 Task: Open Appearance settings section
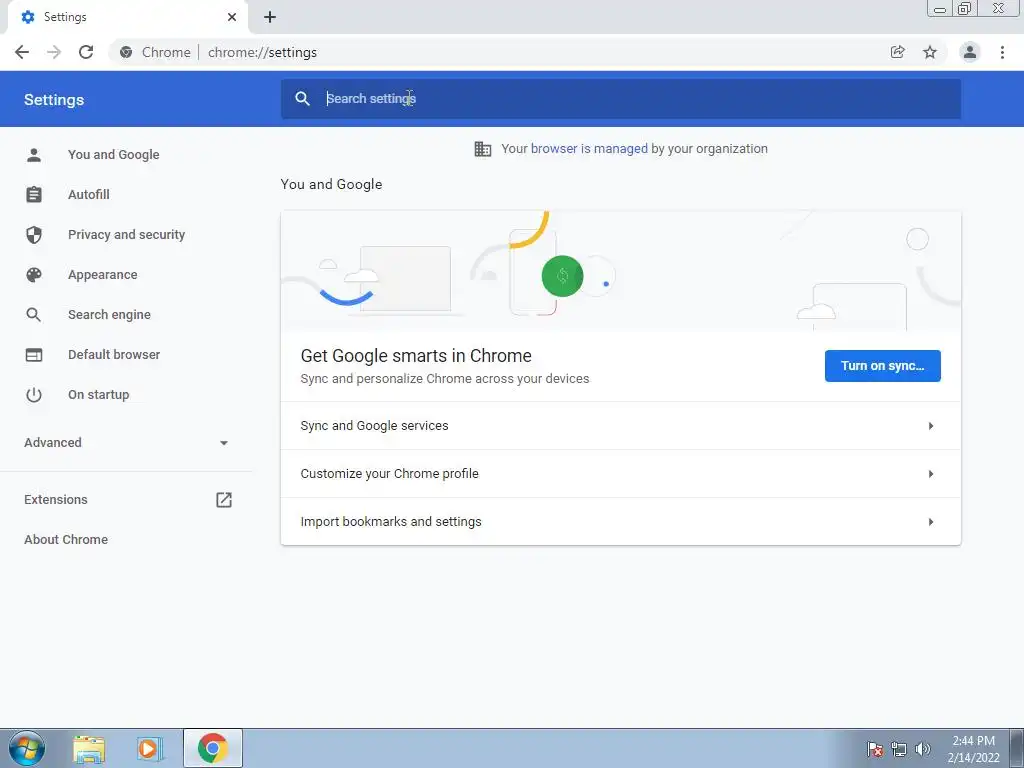point(103,275)
